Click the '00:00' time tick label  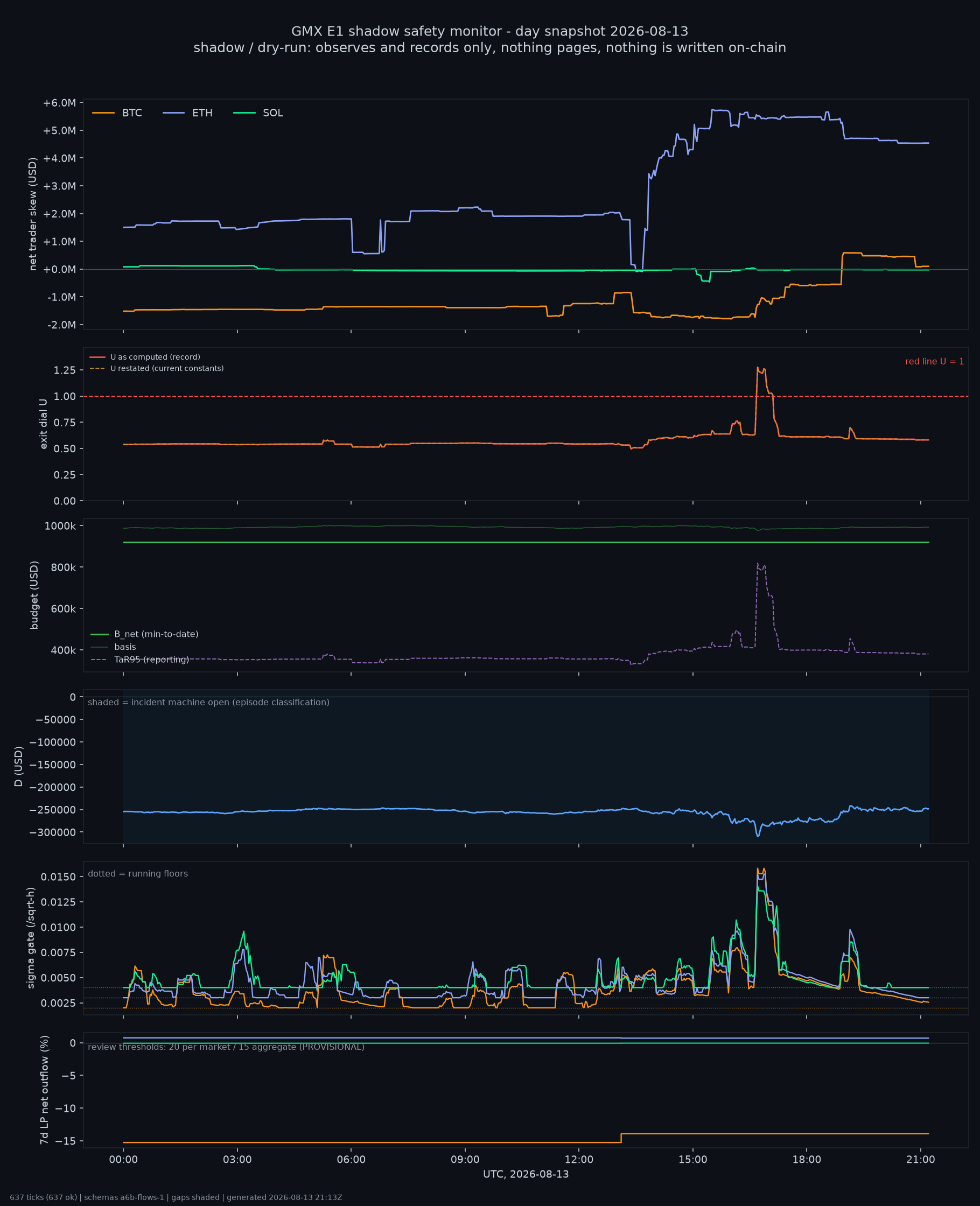point(124,1160)
